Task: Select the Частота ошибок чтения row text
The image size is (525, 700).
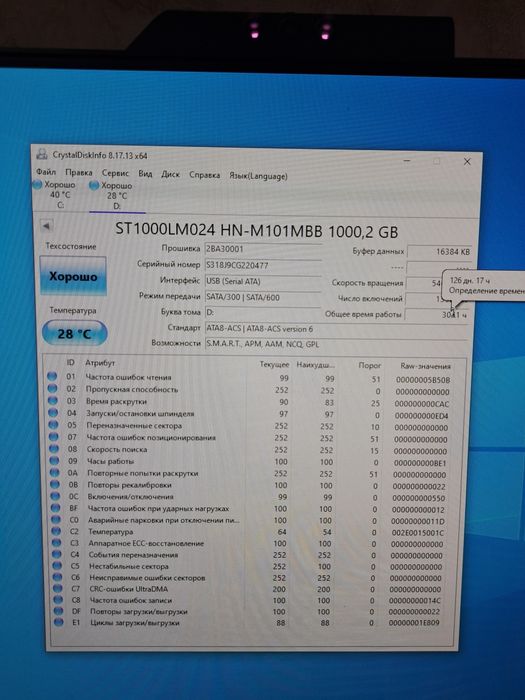Action: [x=129, y=377]
